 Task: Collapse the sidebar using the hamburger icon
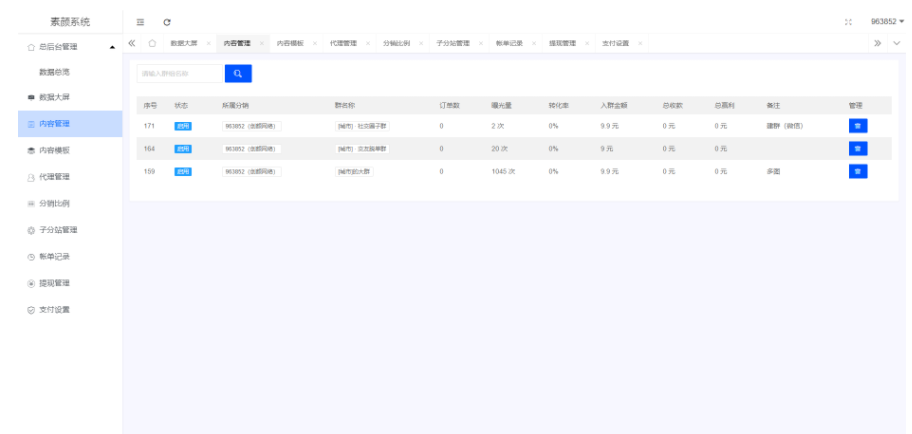[x=141, y=22]
